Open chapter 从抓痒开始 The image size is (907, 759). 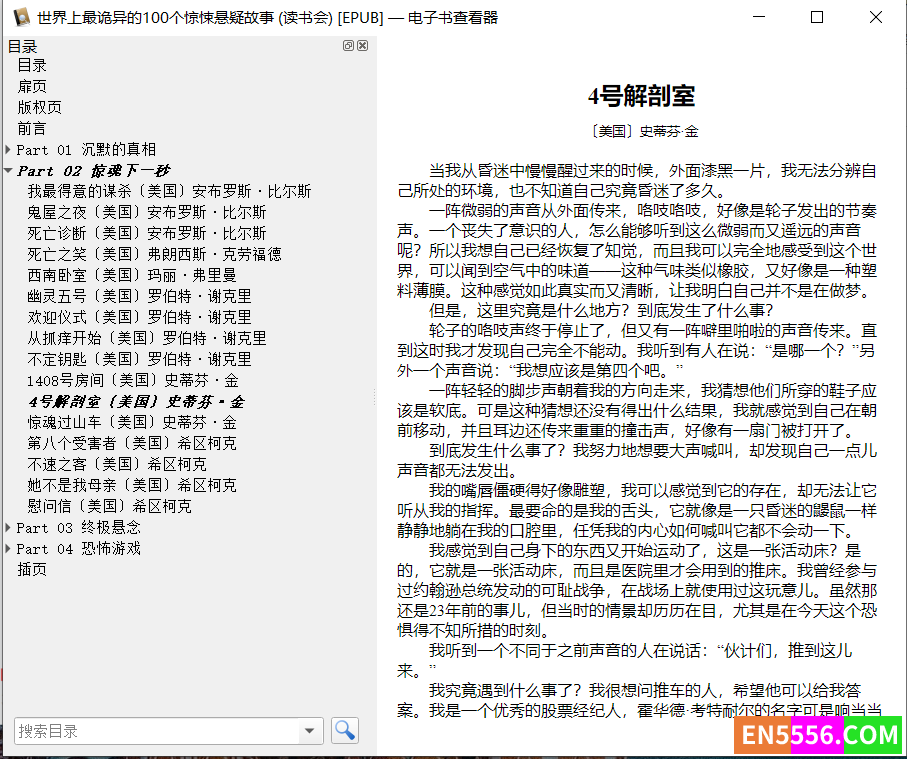pos(146,338)
